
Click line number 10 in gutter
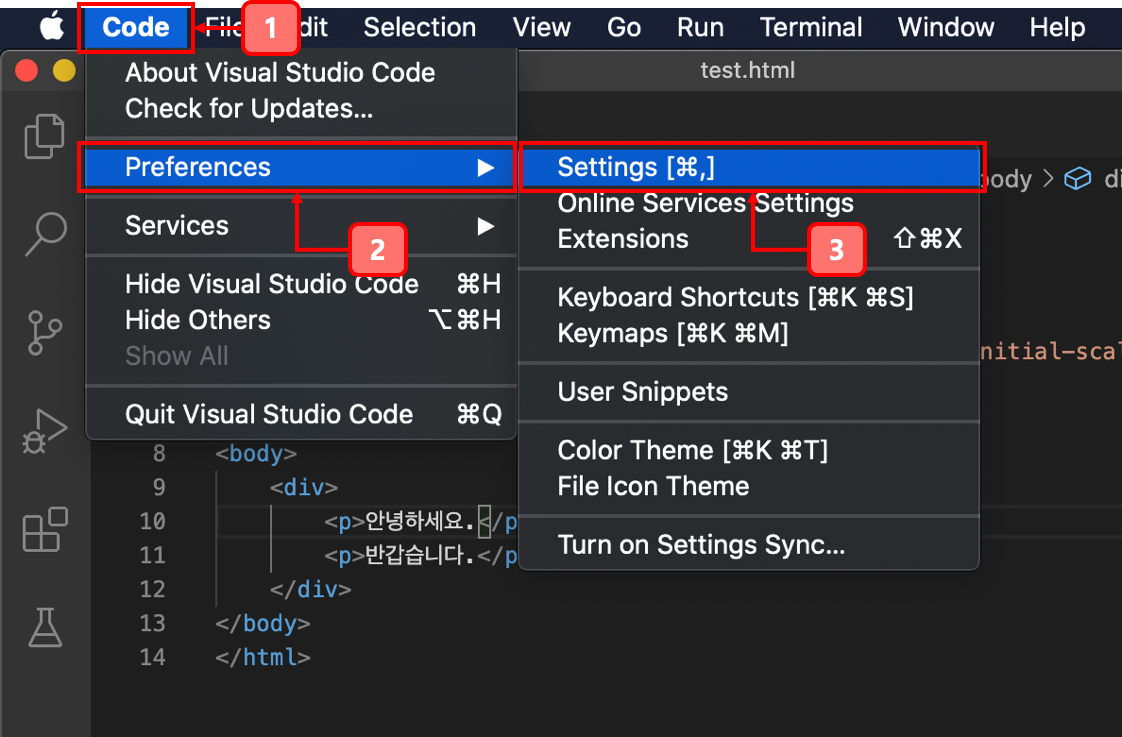pyautogui.click(x=153, y=521)
